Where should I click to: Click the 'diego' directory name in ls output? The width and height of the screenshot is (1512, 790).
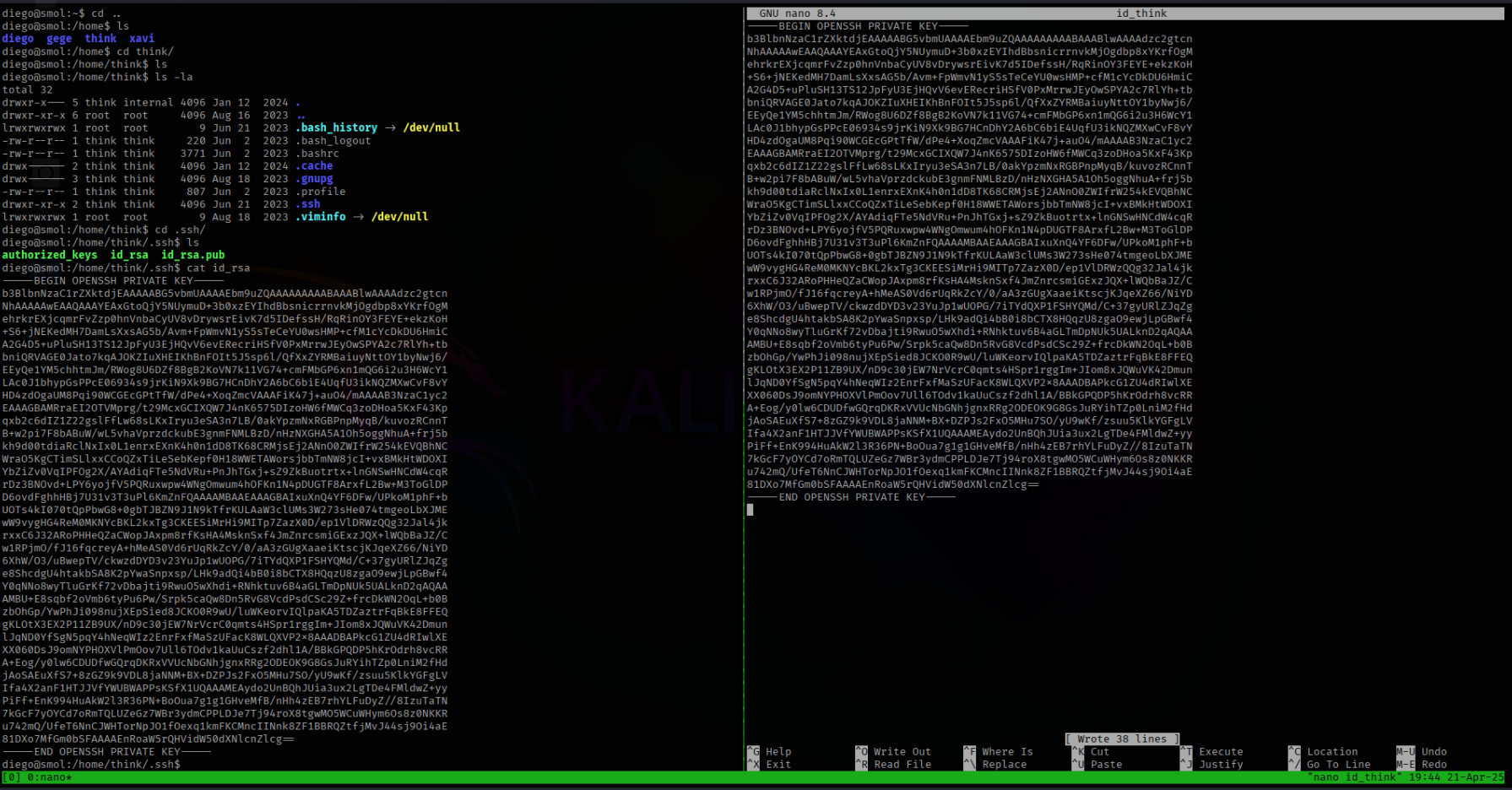(18, 39)
